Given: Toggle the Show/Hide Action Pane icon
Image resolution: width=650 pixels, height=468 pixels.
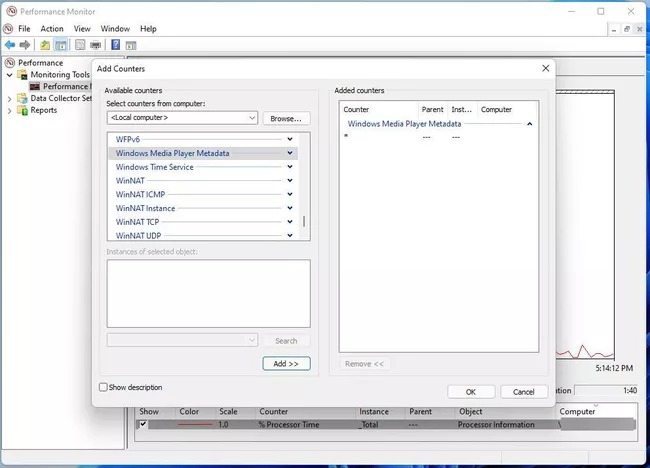Looking at the screenshot, I should (131, 45).
